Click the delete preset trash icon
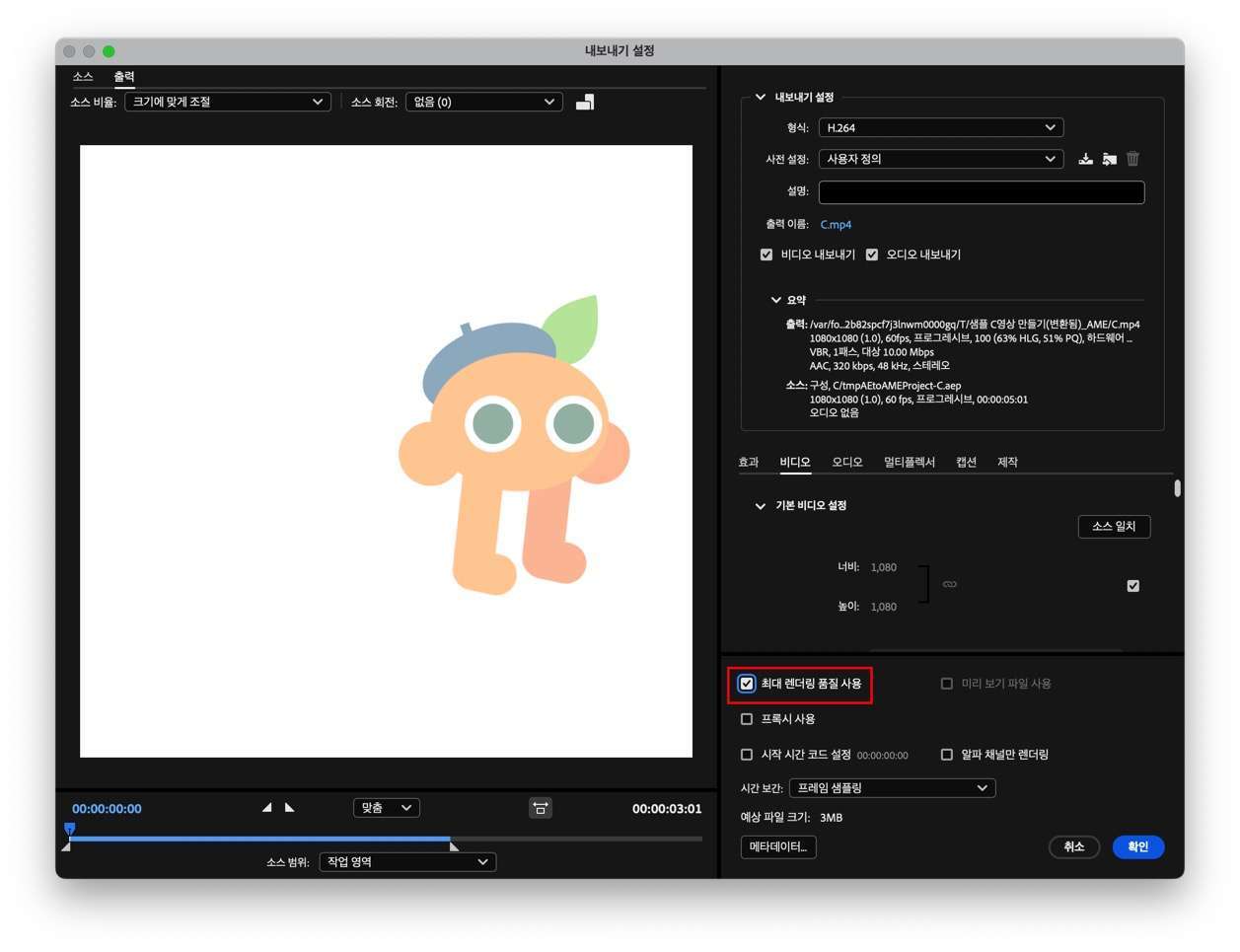The width and height of the screenshot is (1240, 952). click(x=1132, y=159)
